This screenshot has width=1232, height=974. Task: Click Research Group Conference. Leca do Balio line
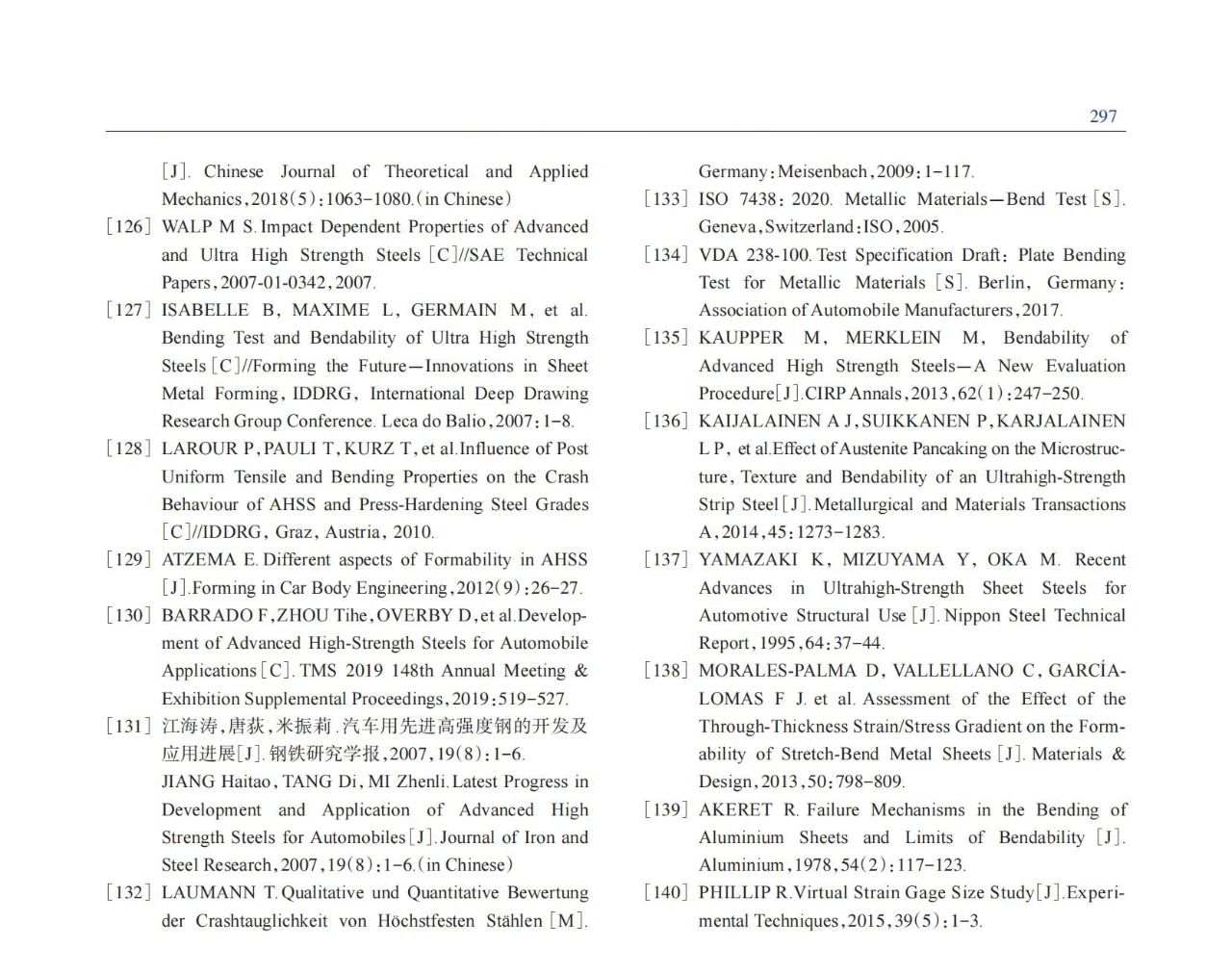[368, 421]
